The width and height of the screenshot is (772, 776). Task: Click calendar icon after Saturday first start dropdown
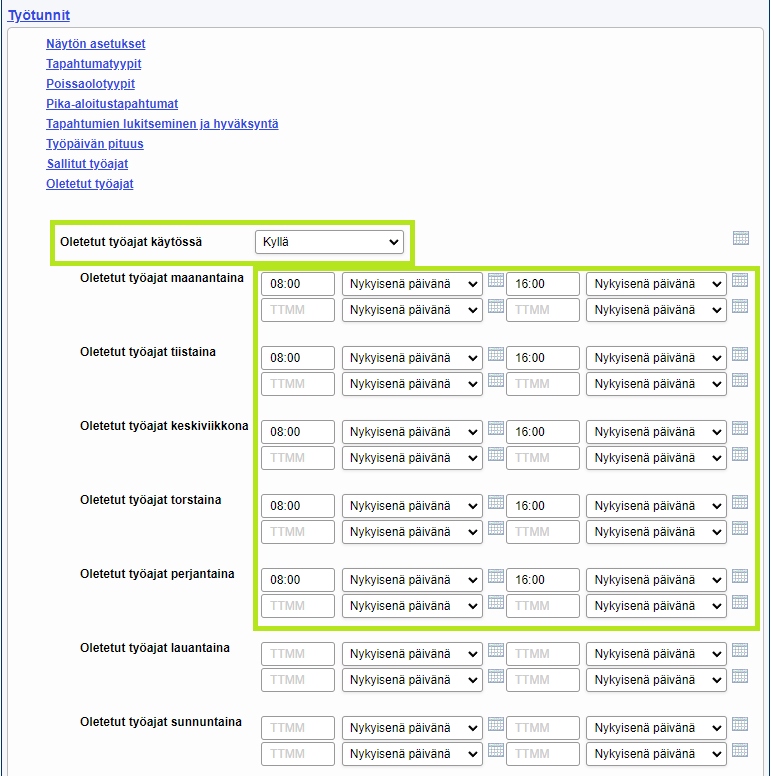495,650
